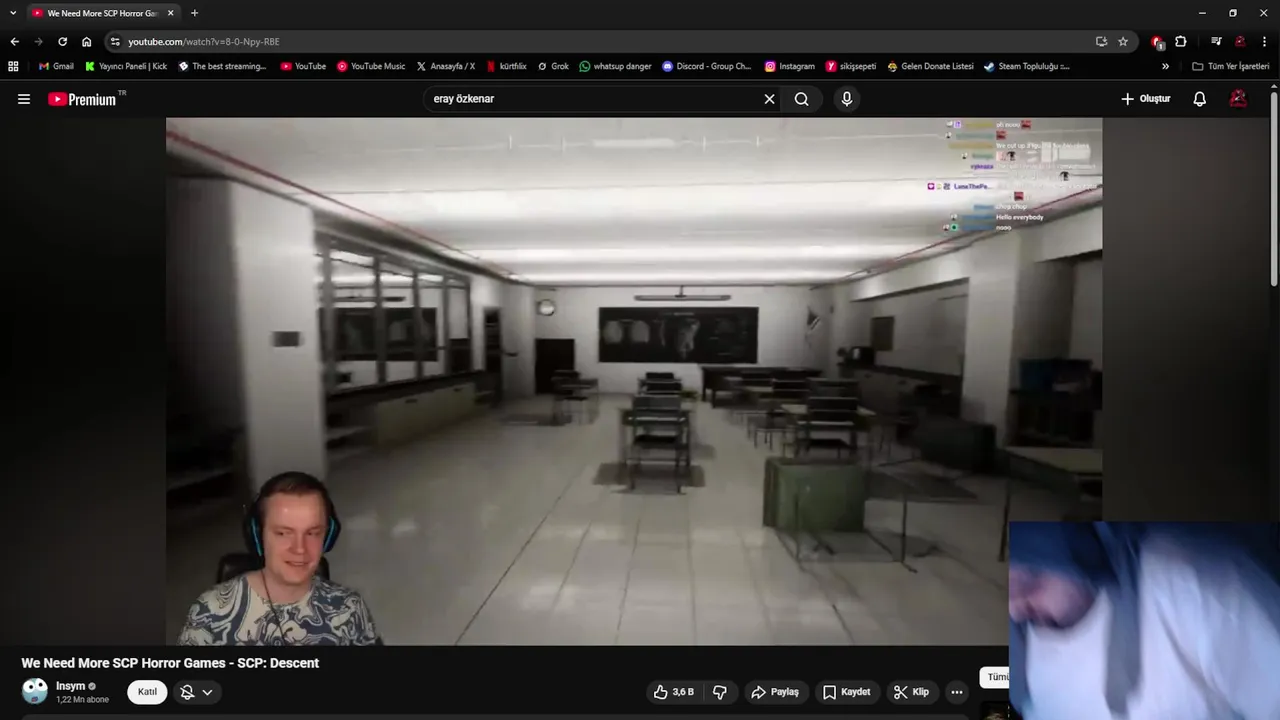This screenshot has height=720, width=1280.
Task: Open the kürtflix bookmark
Action: 506,66
